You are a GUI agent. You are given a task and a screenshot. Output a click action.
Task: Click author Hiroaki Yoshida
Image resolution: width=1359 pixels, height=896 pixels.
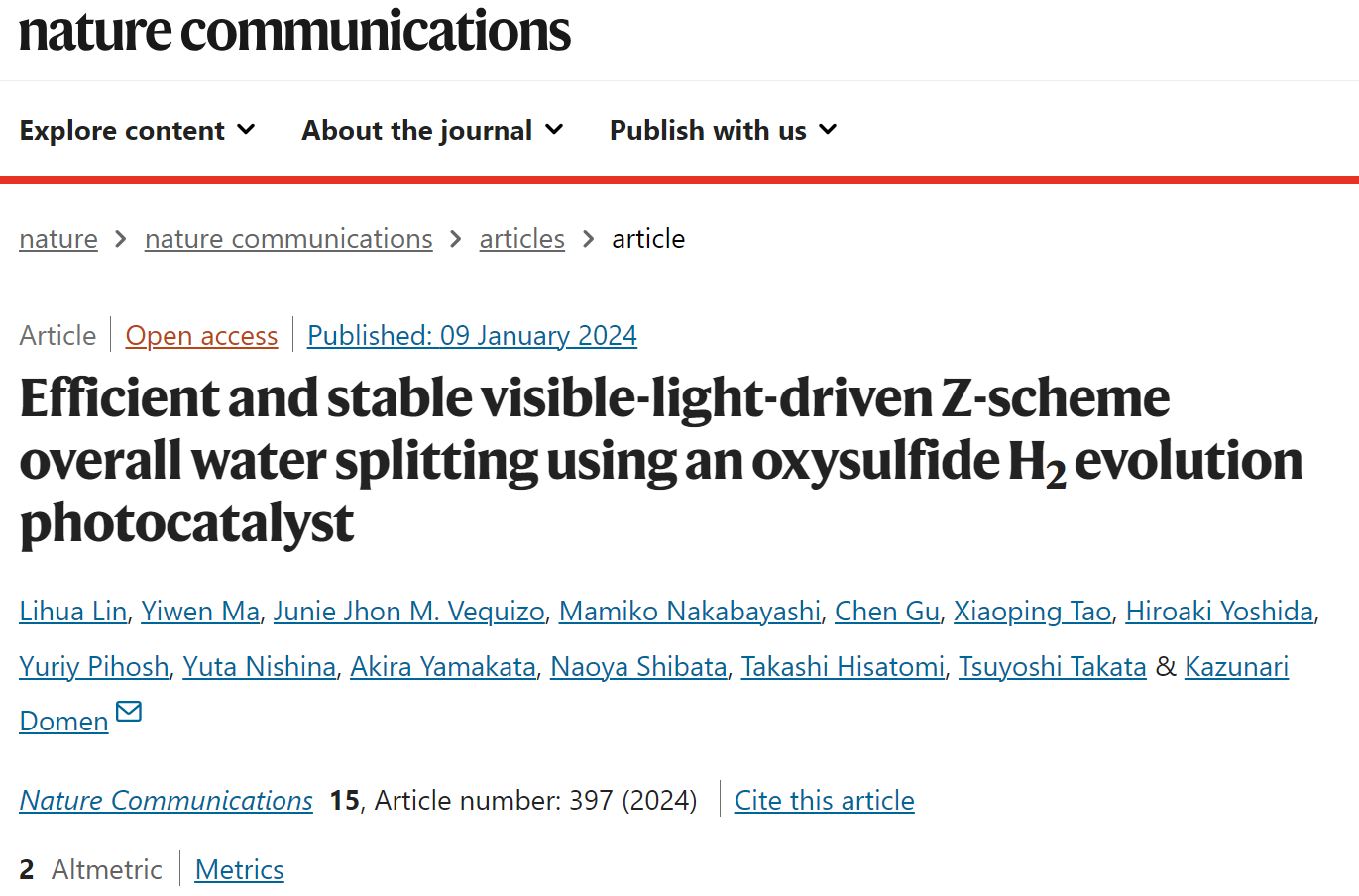coord(1219,612)
